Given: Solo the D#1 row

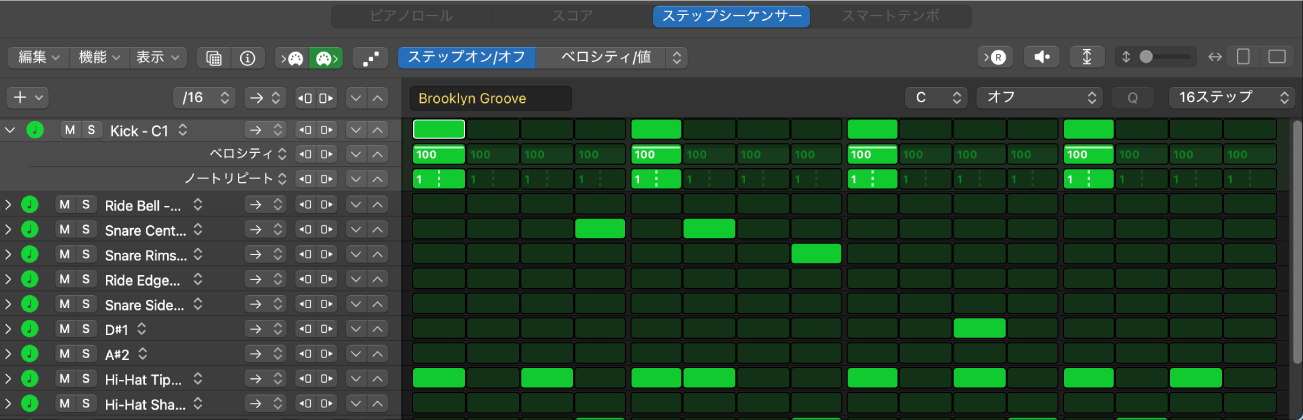Looking at the screenshot, I should (85, 328).
